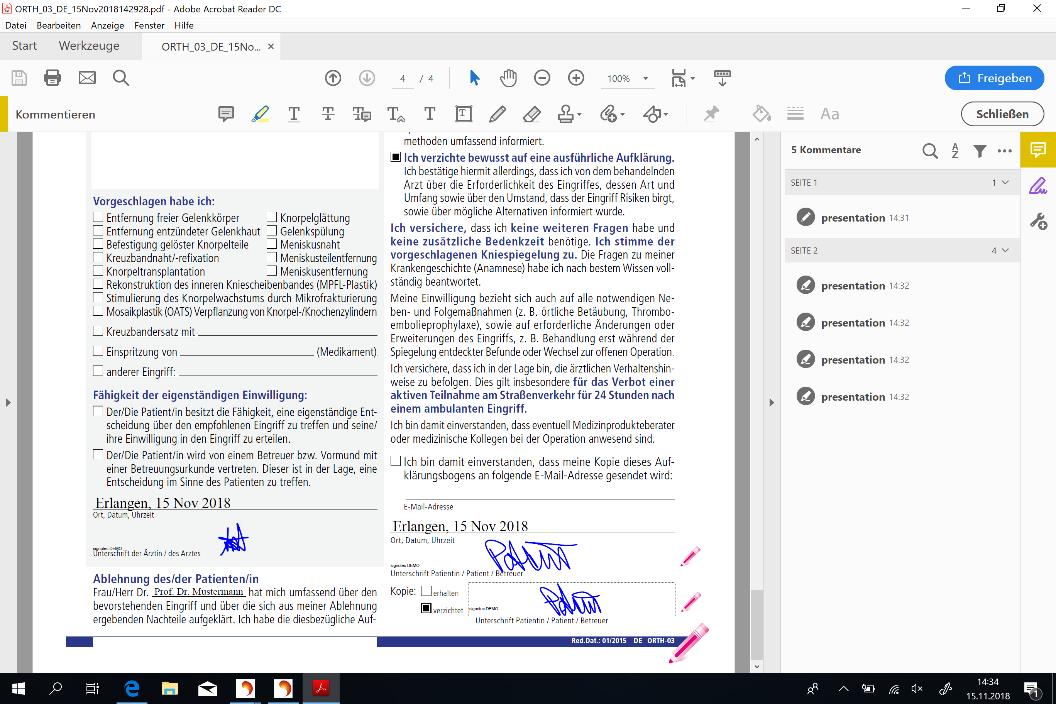Viewport: 1056px width, 704px height.
Task: Click the zoom in plus icon
Action: (x=576, y=78)
